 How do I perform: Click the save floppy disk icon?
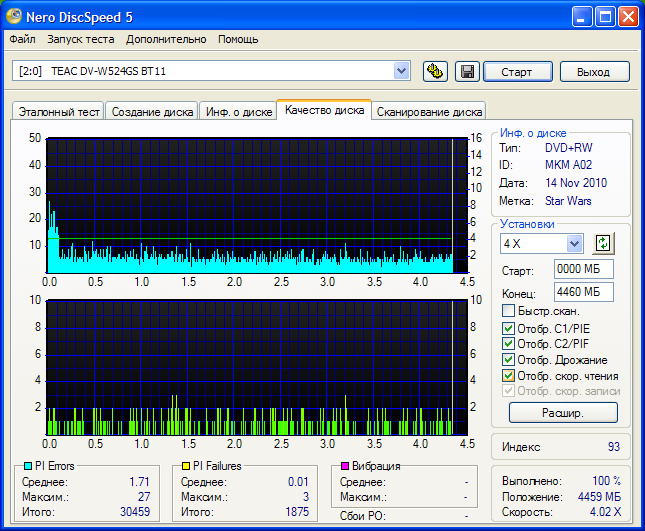(466, 71)
